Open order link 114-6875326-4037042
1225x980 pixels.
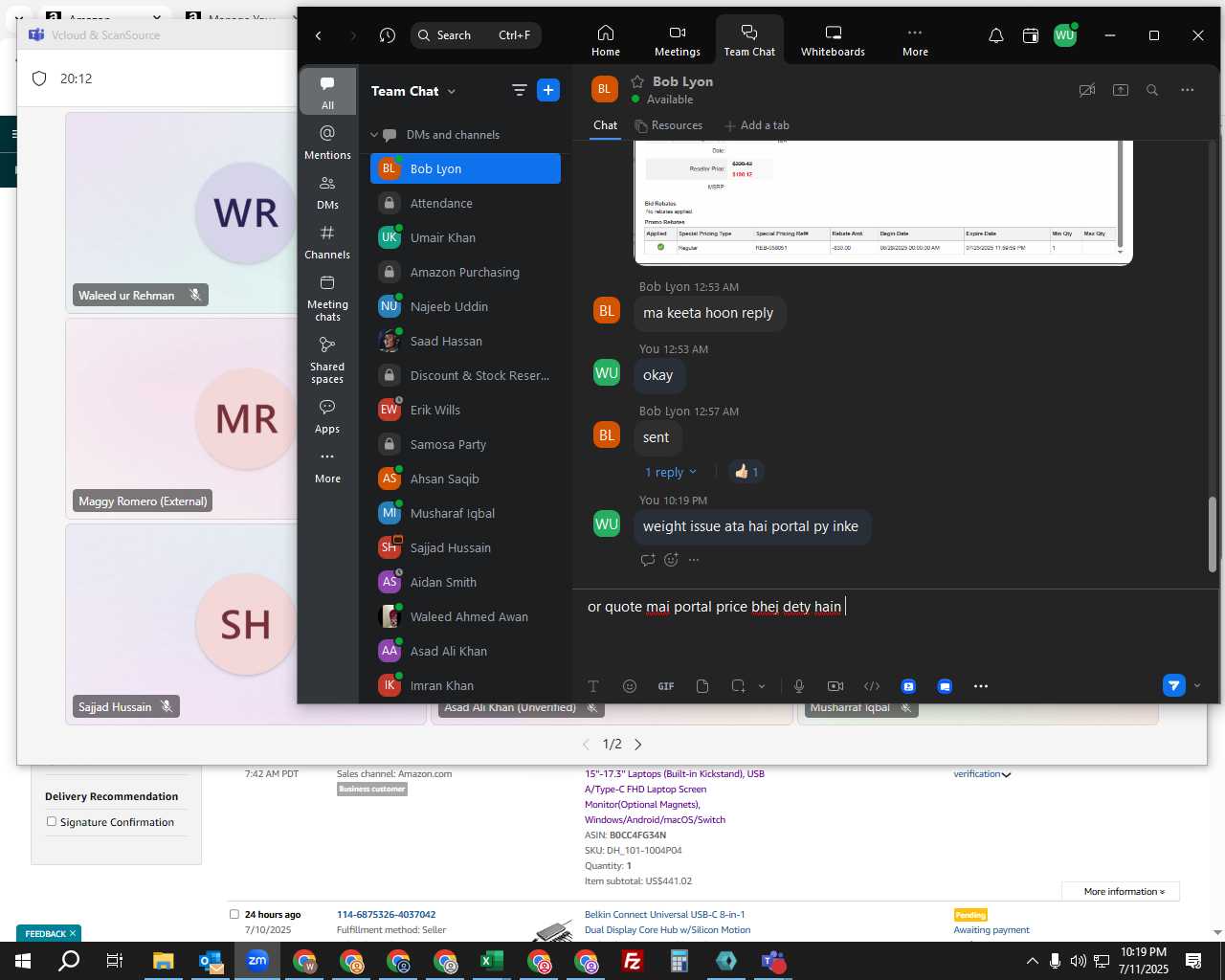[386, 914]
